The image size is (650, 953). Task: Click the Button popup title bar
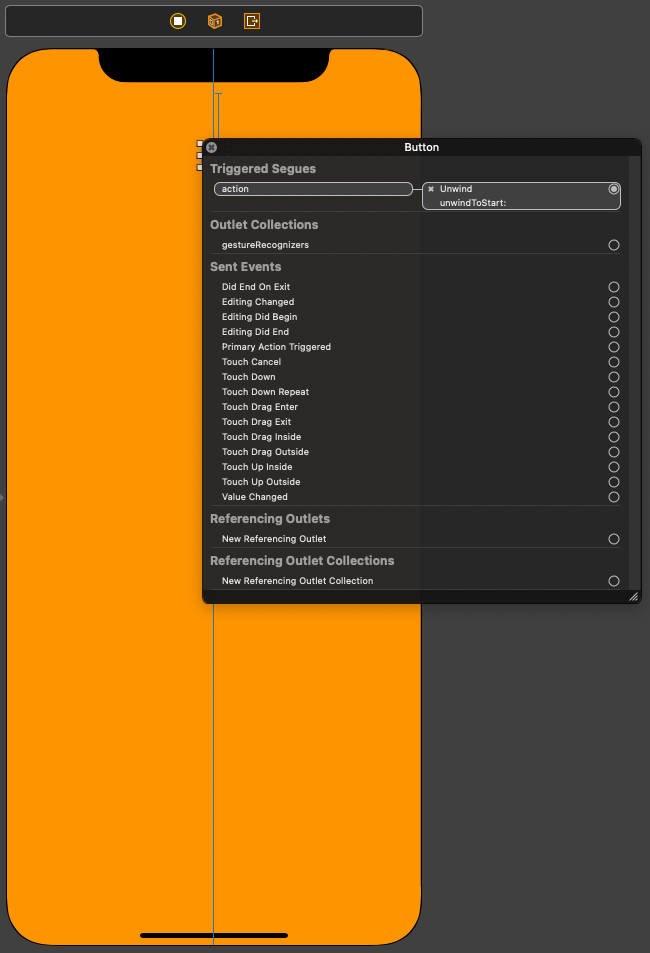[421, 147]
